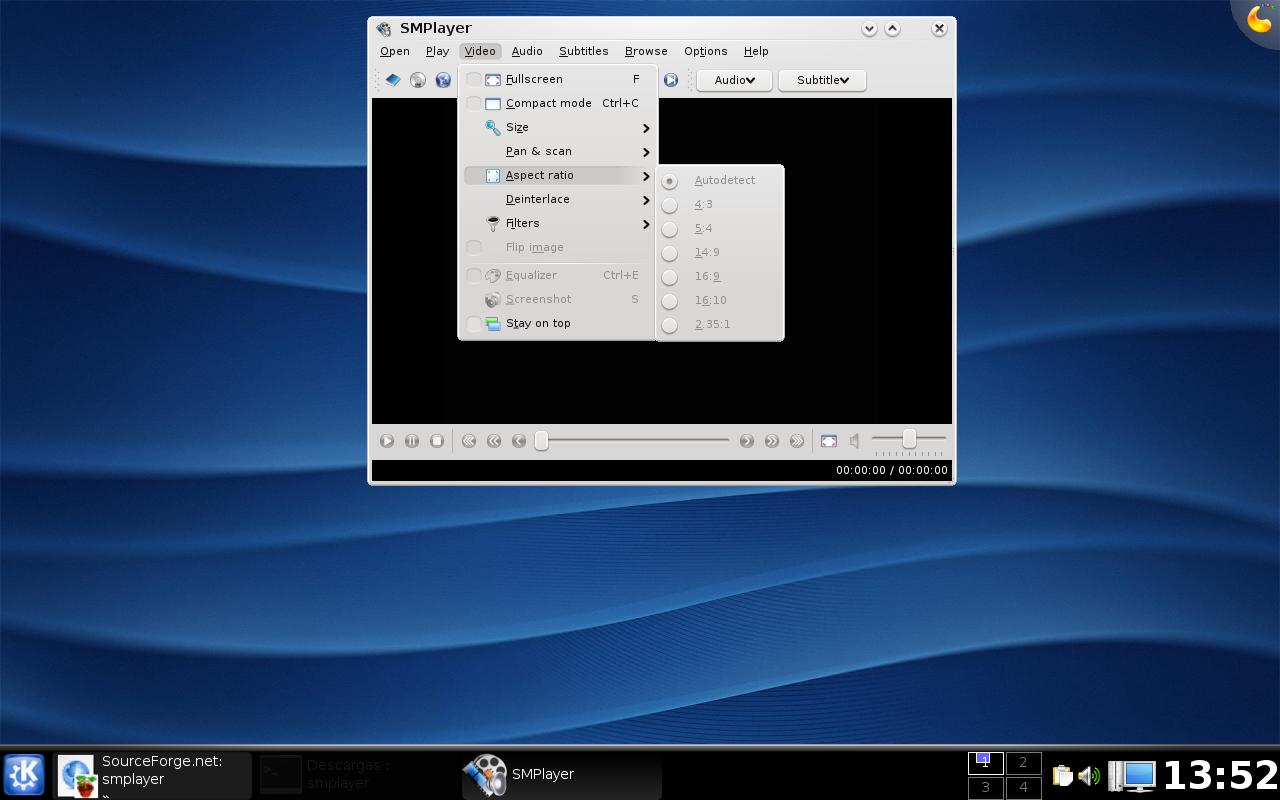Expand the Deinterlace submenu

[646, 200]
